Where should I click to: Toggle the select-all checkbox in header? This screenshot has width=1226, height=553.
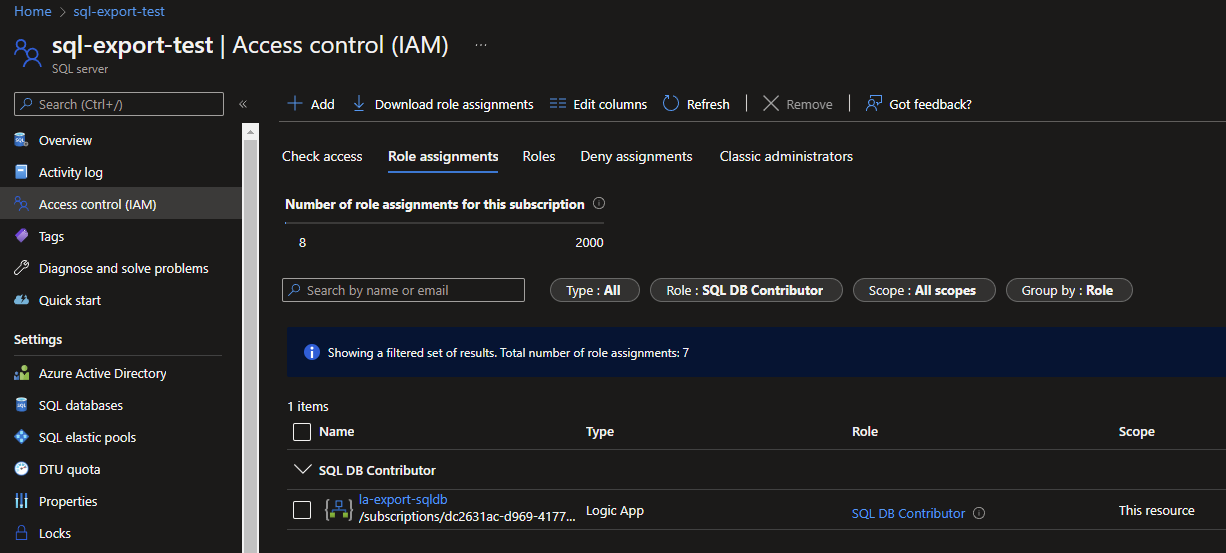(302, 432)
